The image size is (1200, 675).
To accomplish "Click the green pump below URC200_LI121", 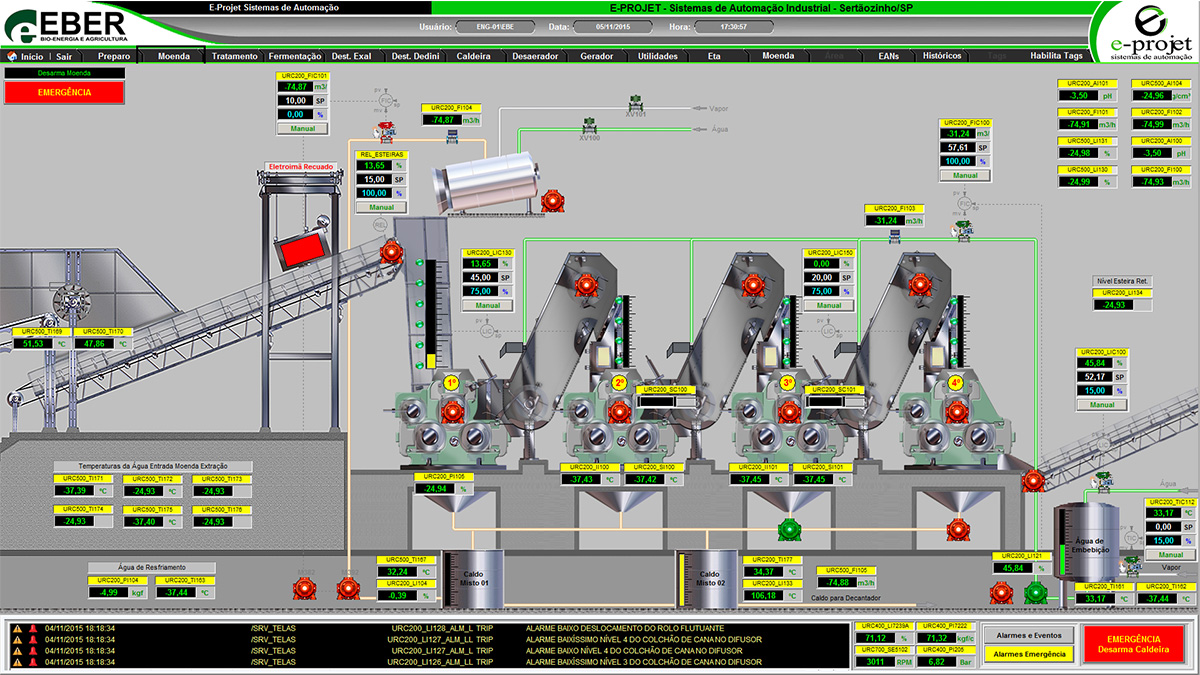I will click(x=1034, y=594).
